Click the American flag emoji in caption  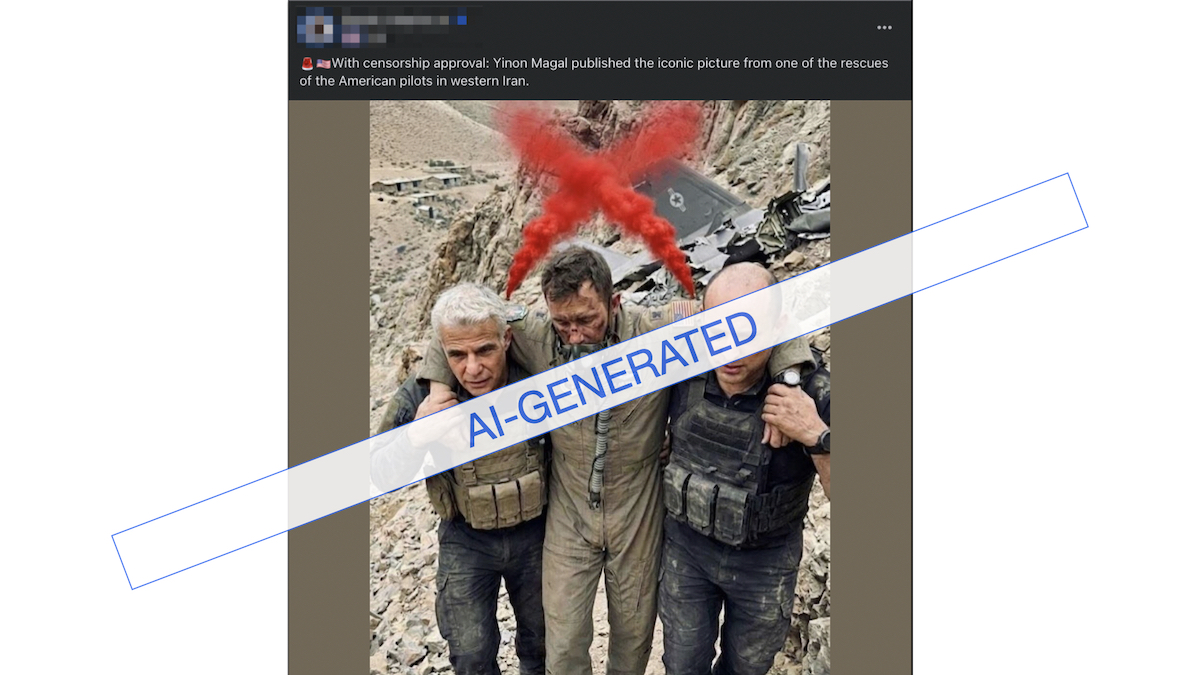323,64
